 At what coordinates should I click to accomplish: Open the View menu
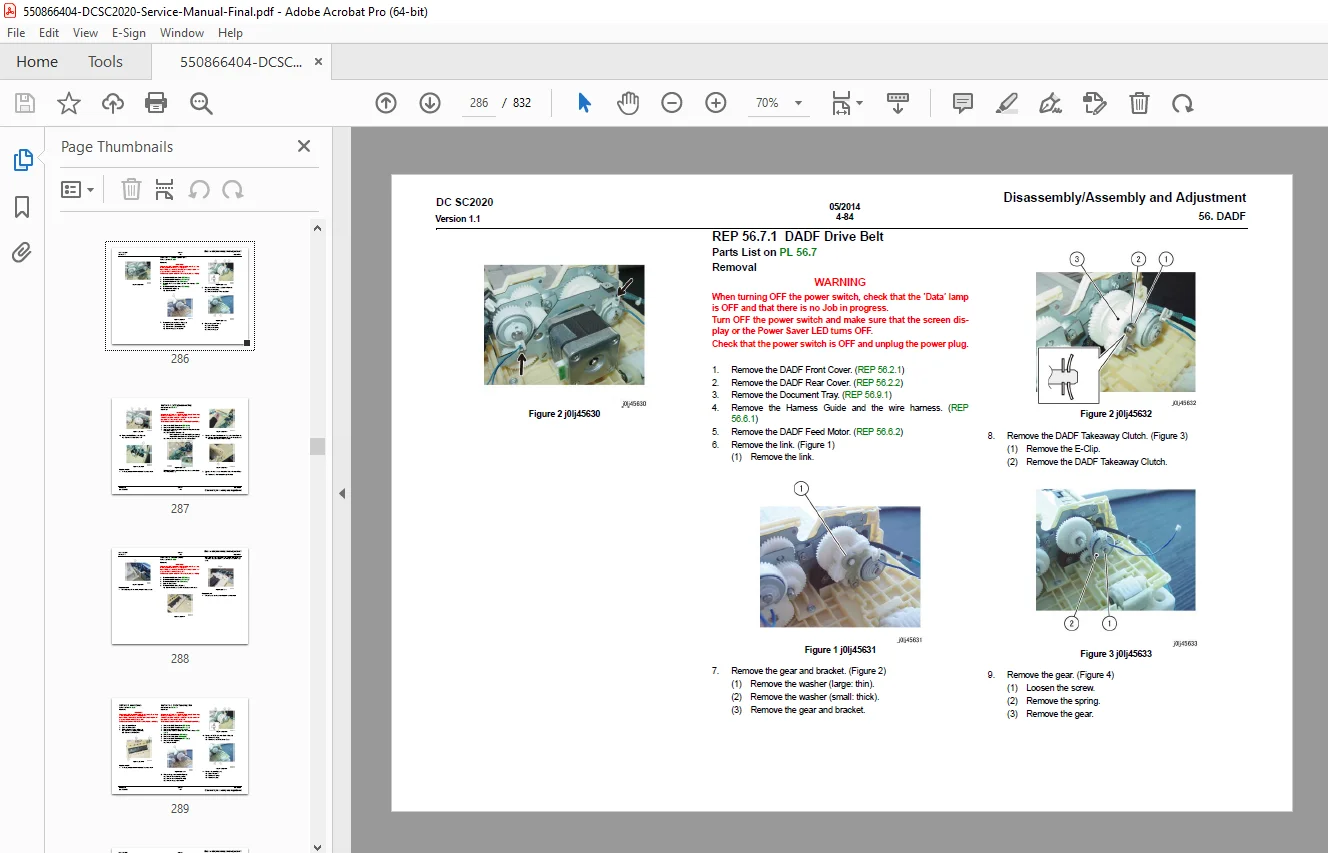85,33
